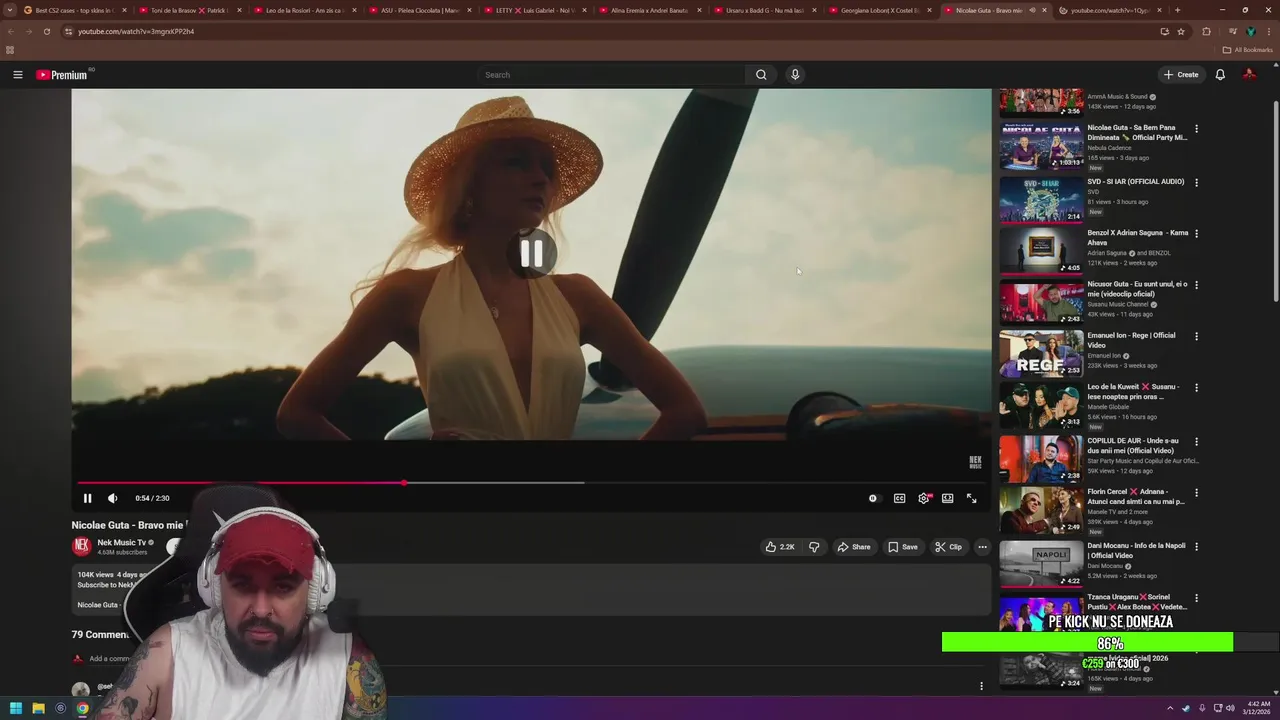Screen dimensions: 1280x720
Task: Click the page vertical scrollbar
Action: click(1275, 200)
